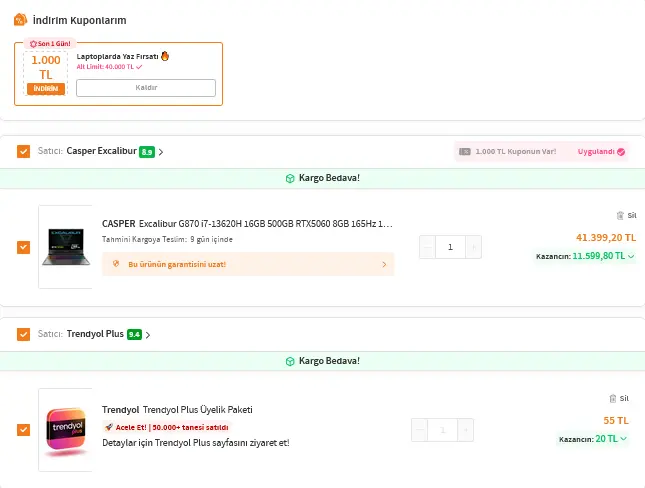Screen dimensions: 645x488
Task: Increase quantity of Trendyol Plus membership
Action: coord(466,430)
